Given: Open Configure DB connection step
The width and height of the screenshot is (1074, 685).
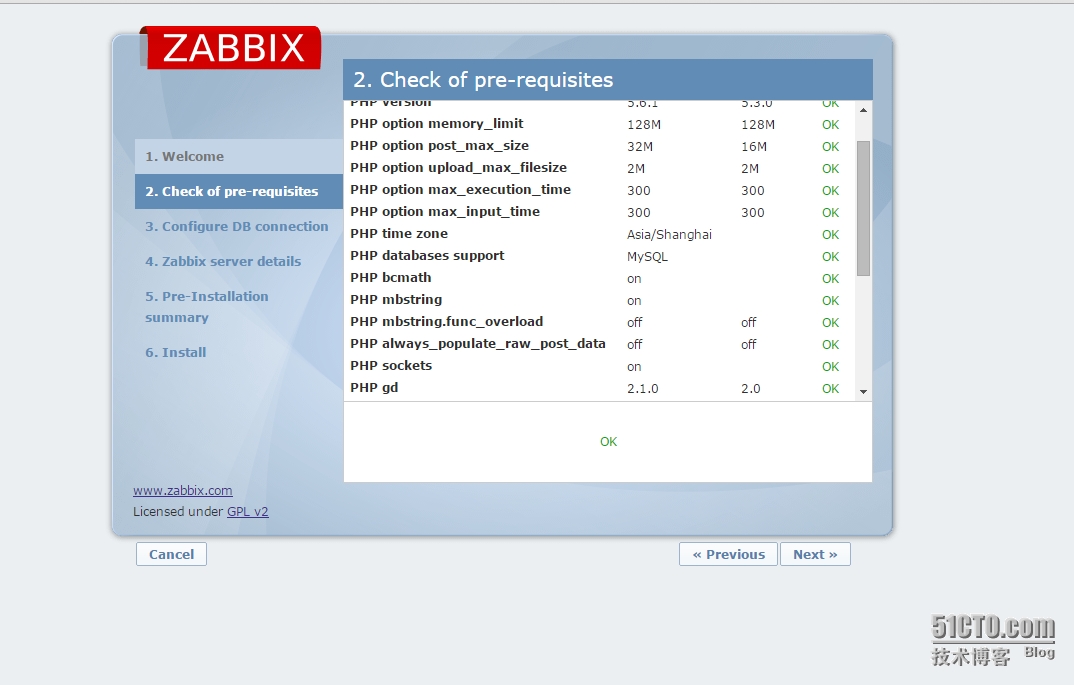Looking at the screenshot, I should (236, 226).
